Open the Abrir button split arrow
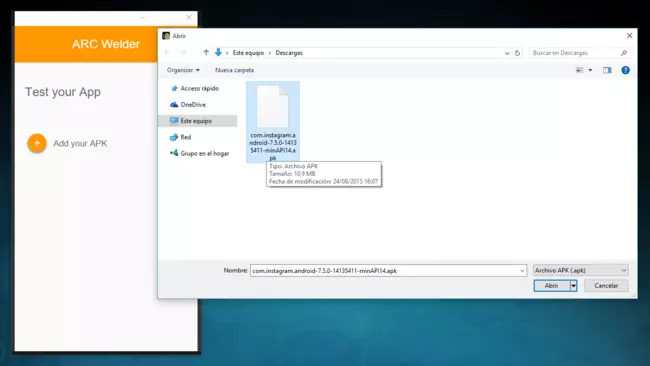The width and height of the screenshot is (650, 366). (x=573, y=286)
